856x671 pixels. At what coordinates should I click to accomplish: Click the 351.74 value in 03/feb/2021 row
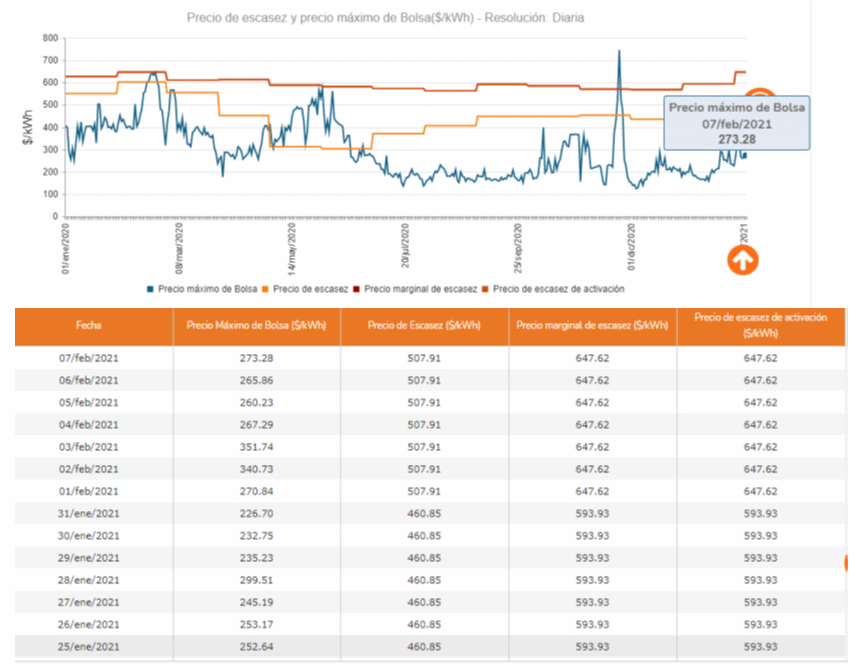[x=256, y=447]
